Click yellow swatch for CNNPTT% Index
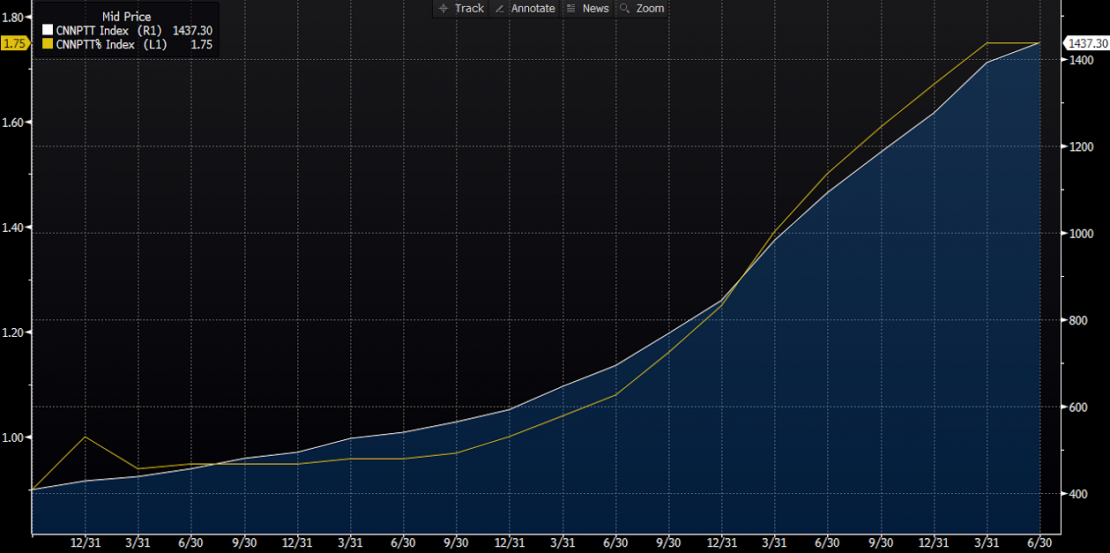 (x=47, y=44)
